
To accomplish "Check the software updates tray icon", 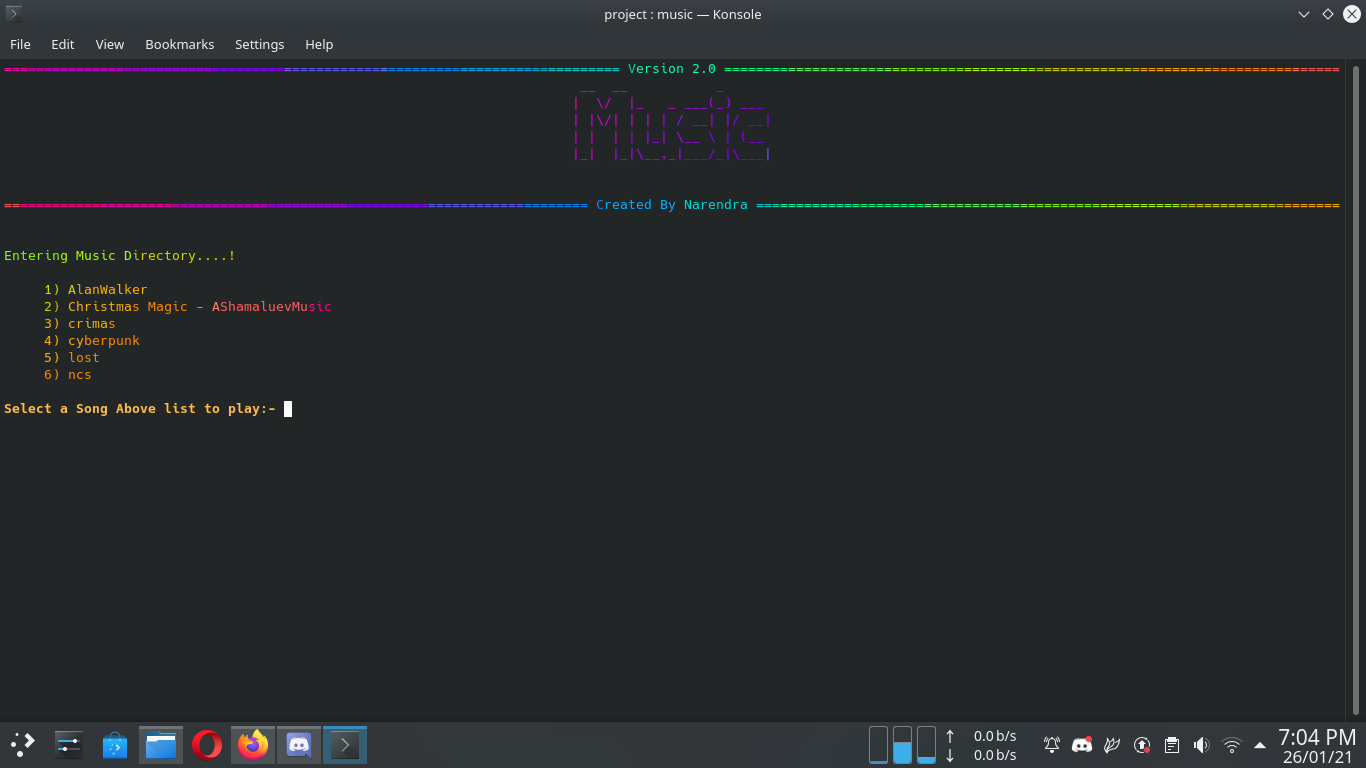I will 1141,745.
